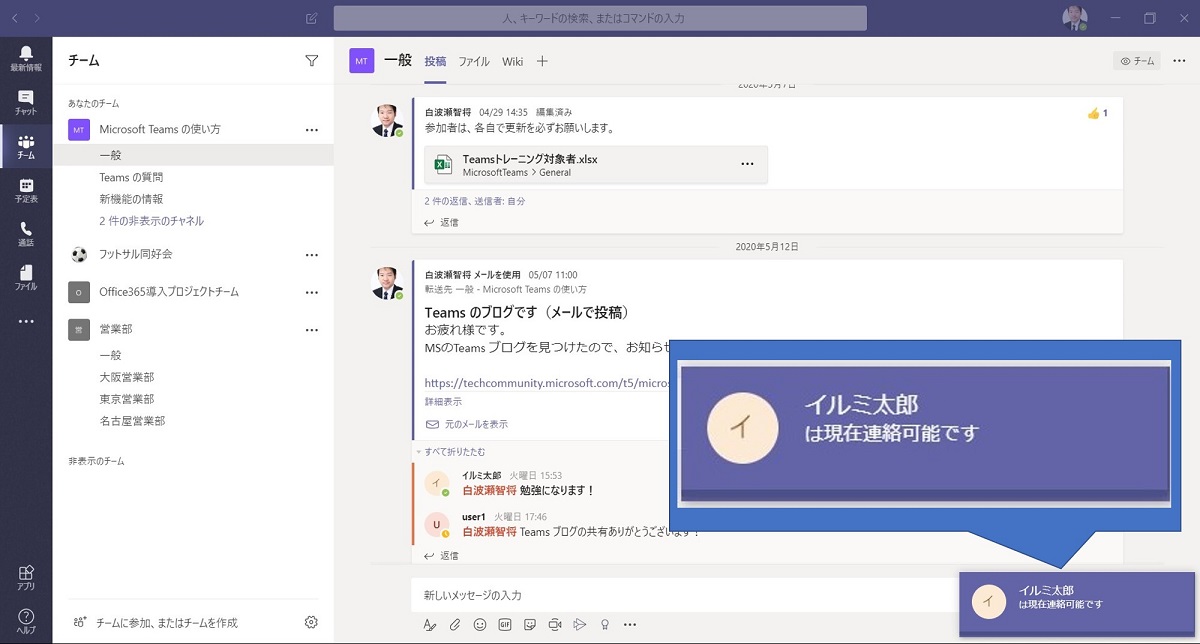This screenshot has width=1200, height=644.
Task: Click 返信 under the Teams blog thread
Action: click(441, 556)
